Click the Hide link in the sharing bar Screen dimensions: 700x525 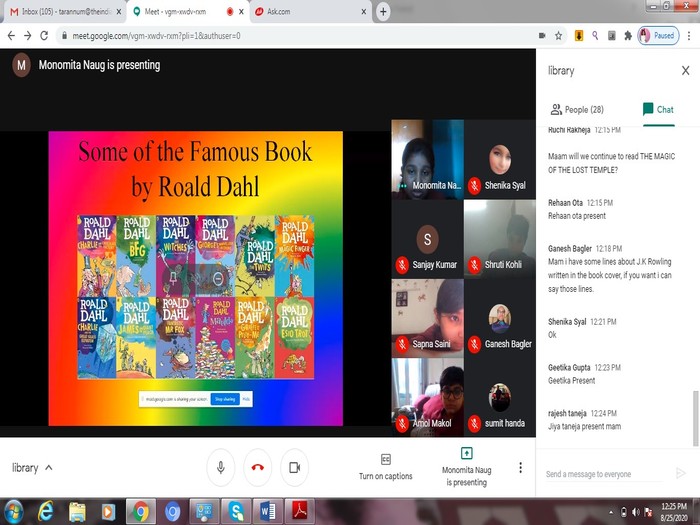246,399
